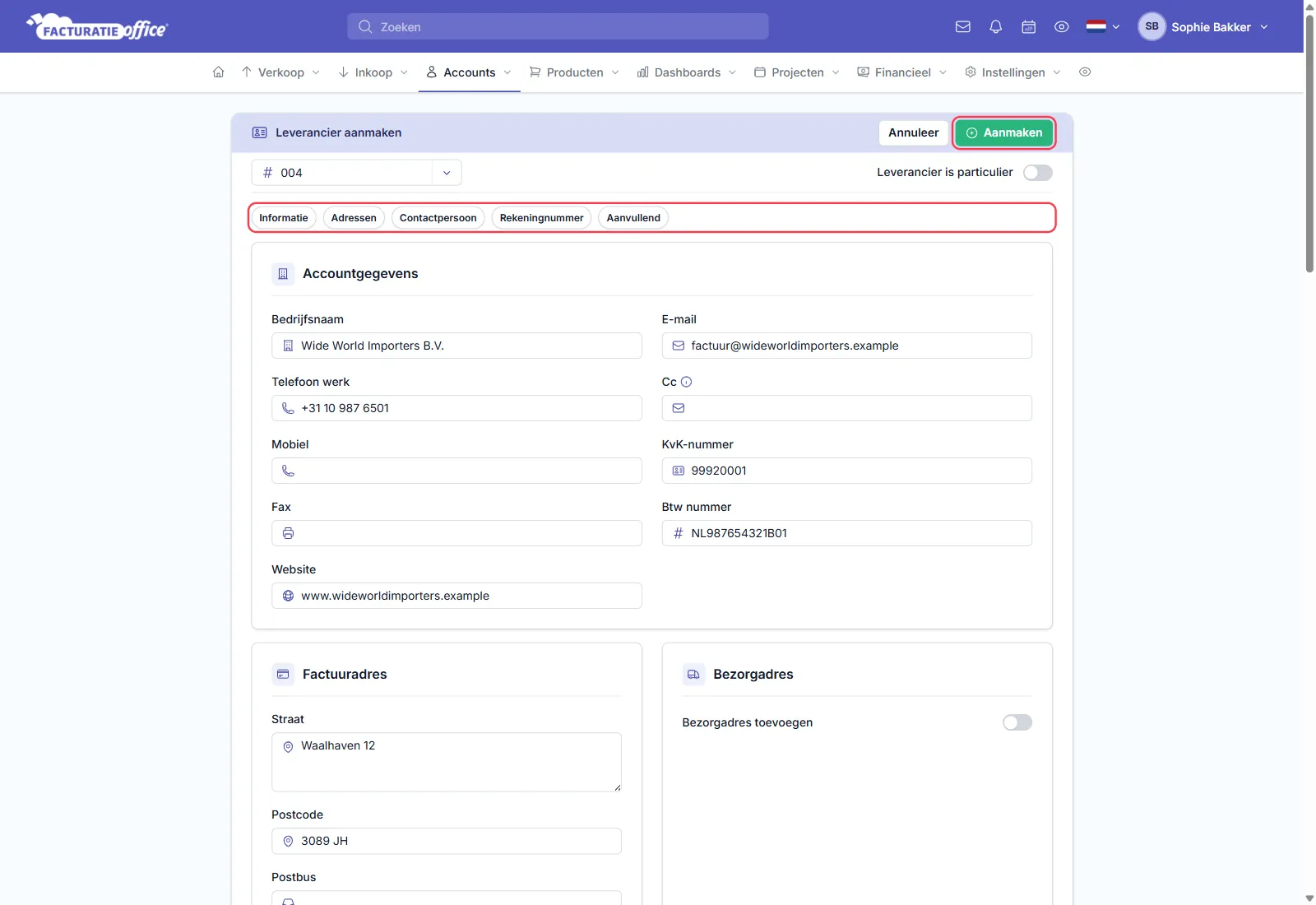This screenshot has width=1316, height=905.
Task: Expand the Producten menu
Action: click(x=574, y=72)
